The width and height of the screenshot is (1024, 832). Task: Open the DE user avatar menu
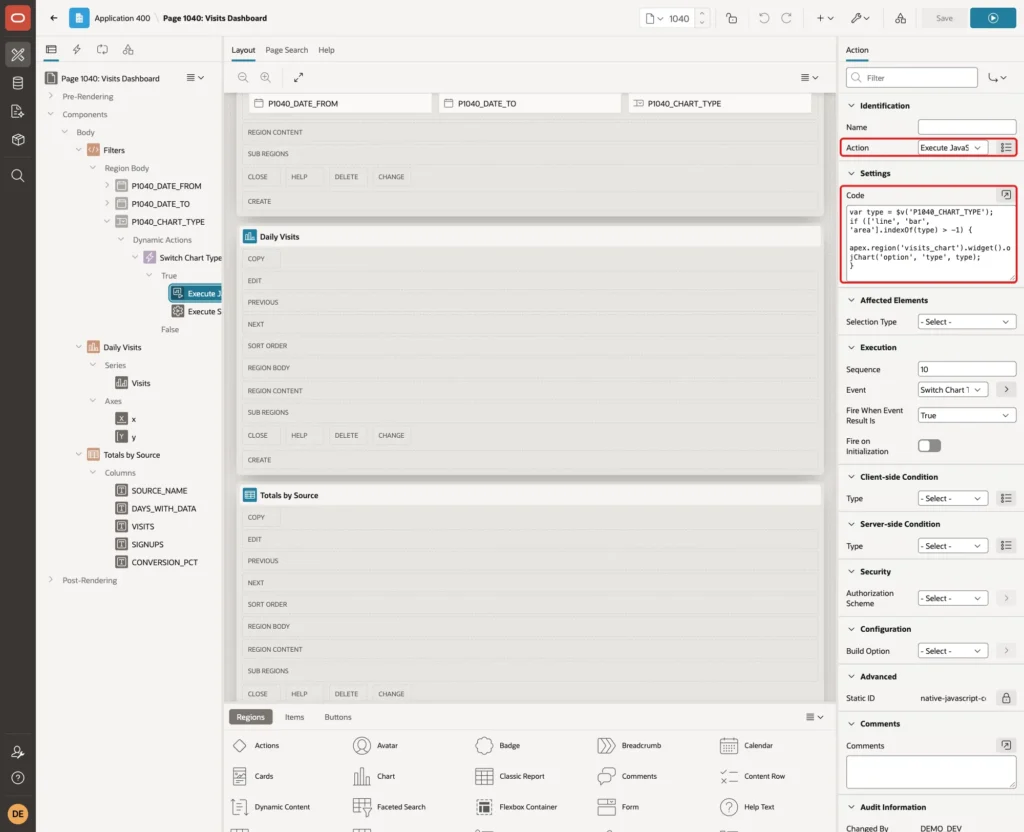click(x=18, y=814)
